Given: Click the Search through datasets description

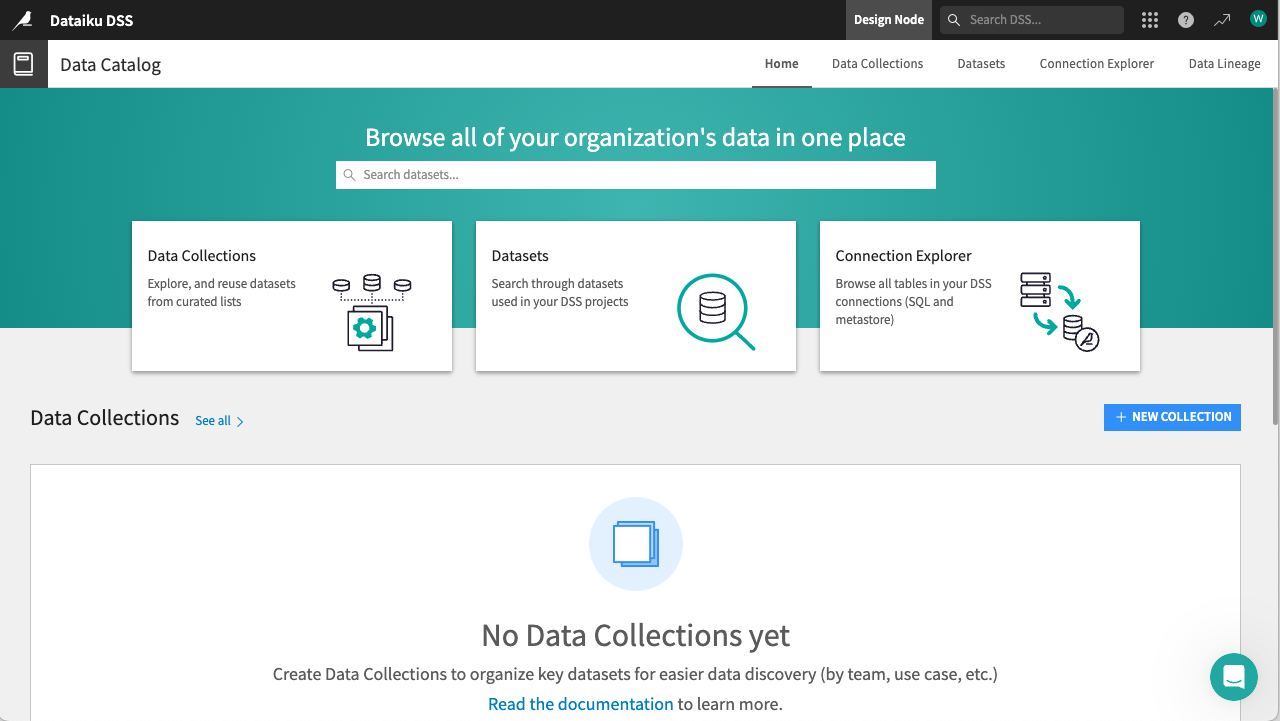Looking at the screenshot, I should (560, 293).
